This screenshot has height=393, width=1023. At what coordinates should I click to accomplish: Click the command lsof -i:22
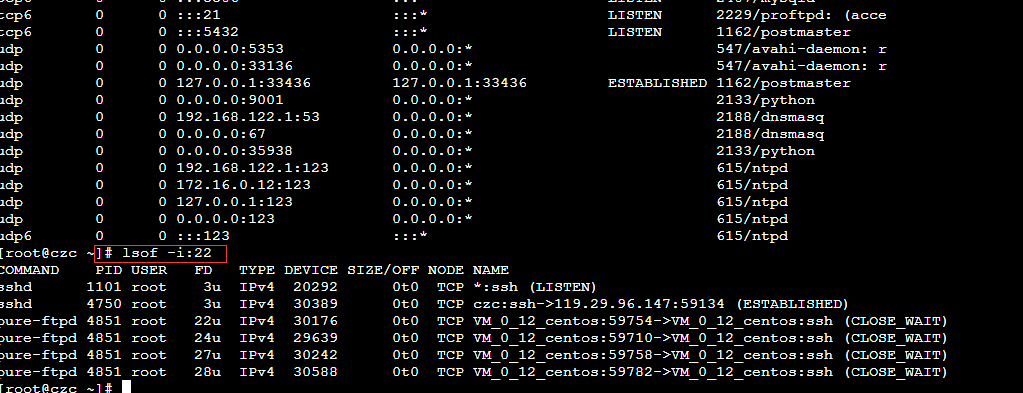pyautogui.click(x=167, y=253)
